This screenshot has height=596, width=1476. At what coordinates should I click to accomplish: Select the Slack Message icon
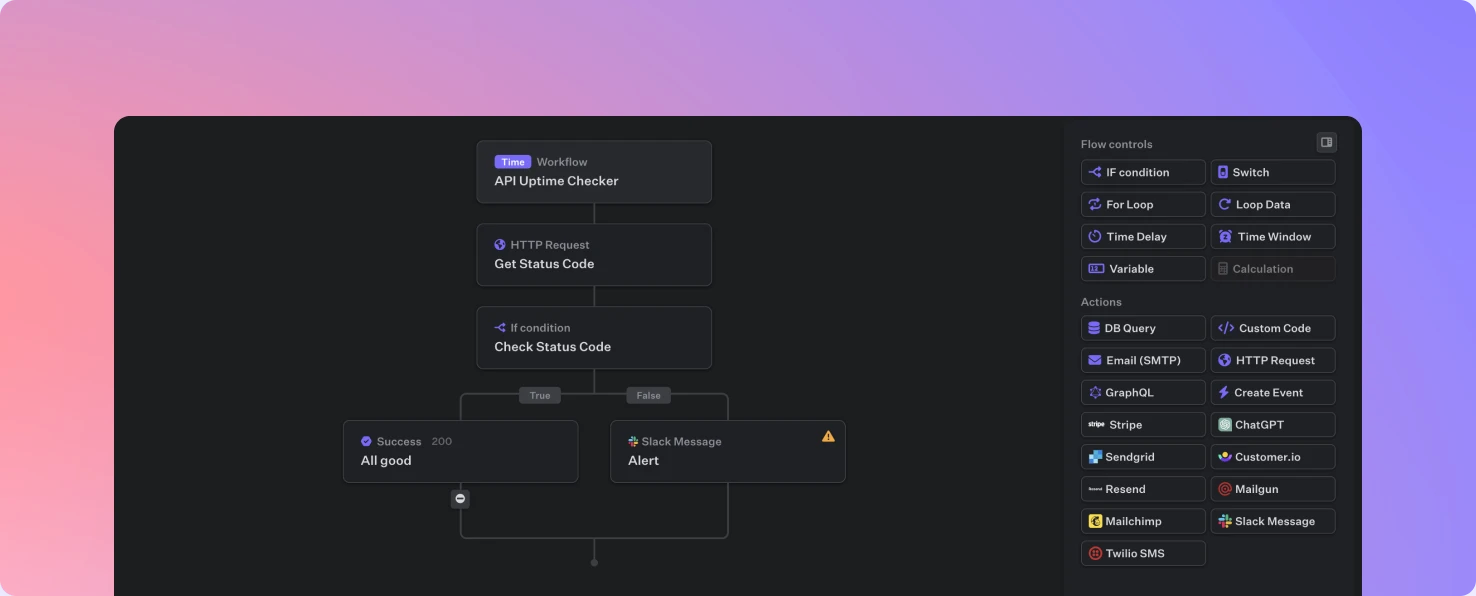coord(1224,520)
